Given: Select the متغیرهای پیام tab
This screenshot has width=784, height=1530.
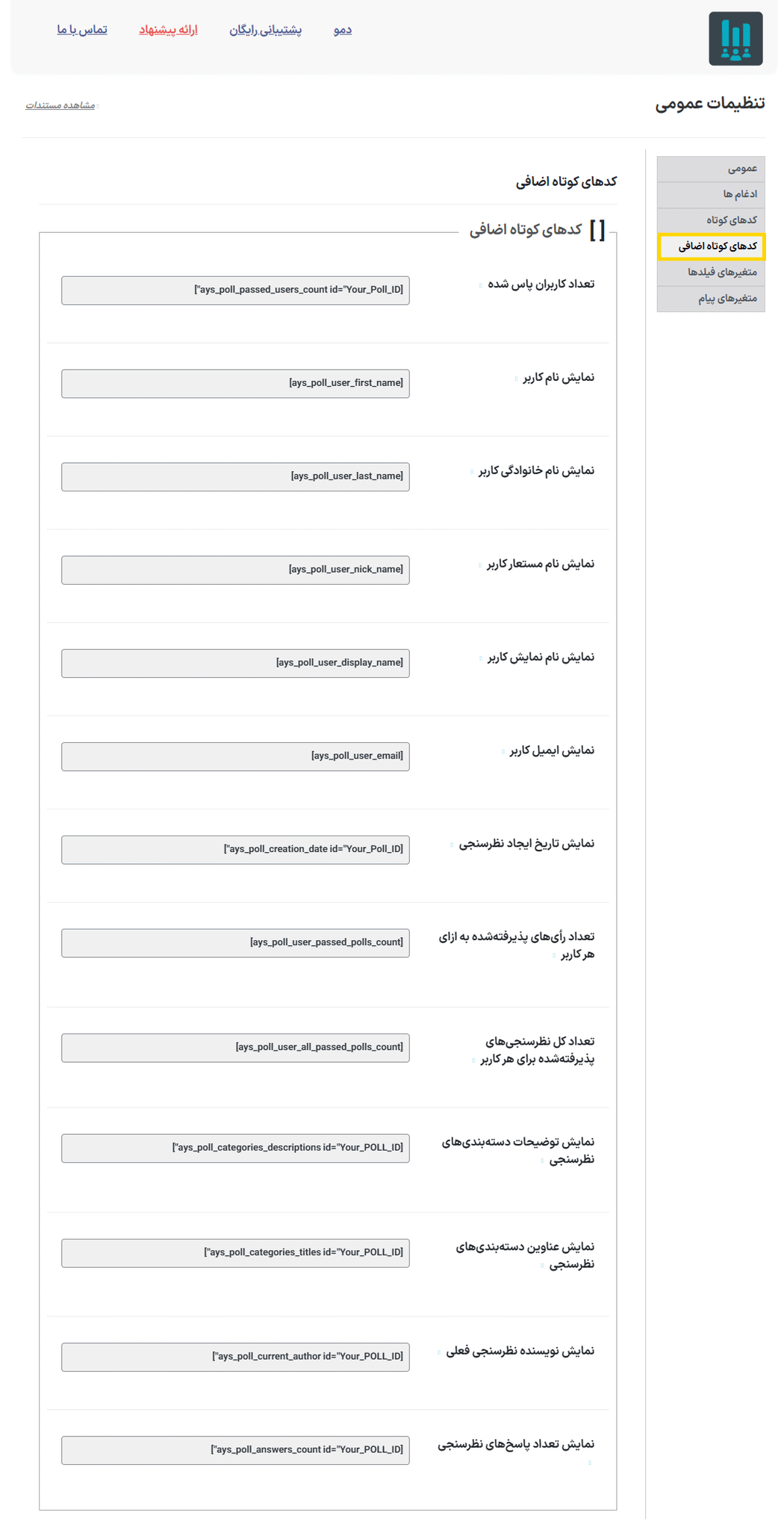Looking at the screenshot, I should point(711,299).
